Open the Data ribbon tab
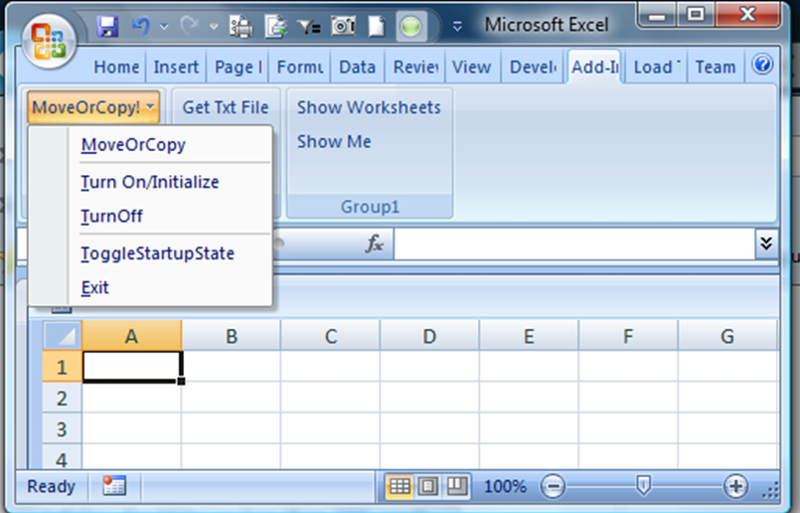800x513 pixels. click(x=357, y=67)
